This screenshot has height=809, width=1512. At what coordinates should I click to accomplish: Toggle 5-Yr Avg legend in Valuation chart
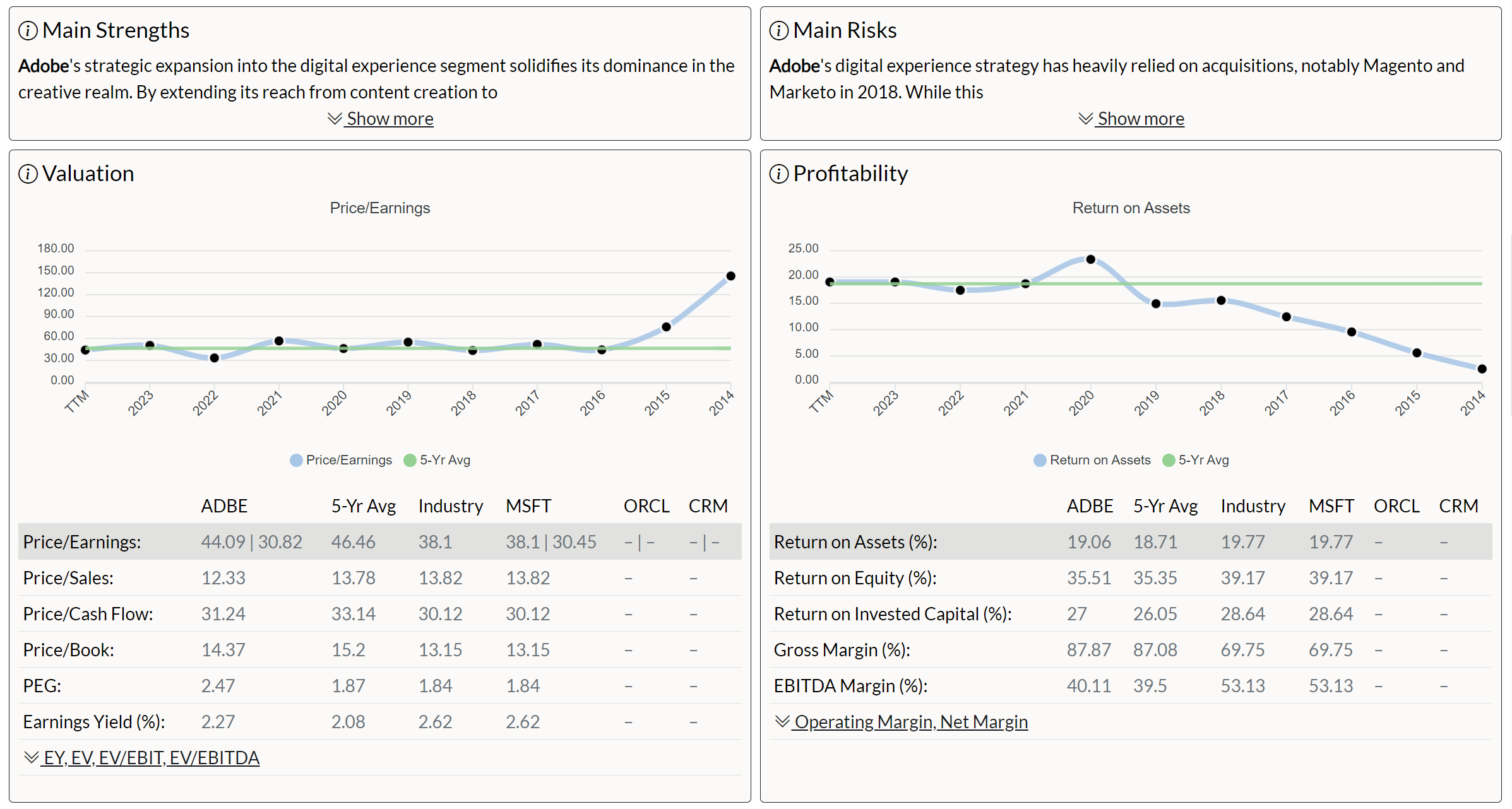tap(437, 460)
